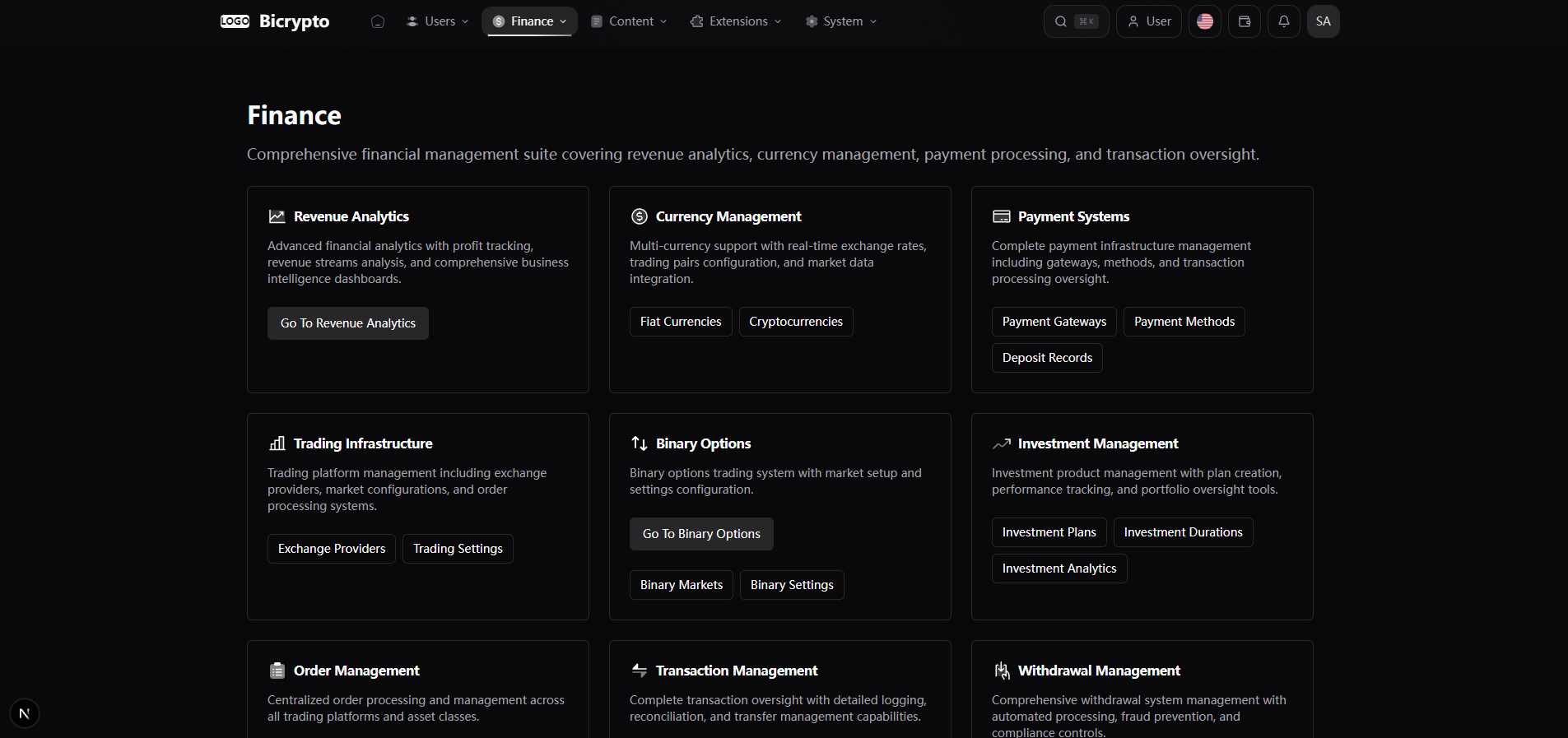The height and width of the screenshot is (738, 1568).
Task: Open the Finance navigation menu
Action: (x=529, y=21)
